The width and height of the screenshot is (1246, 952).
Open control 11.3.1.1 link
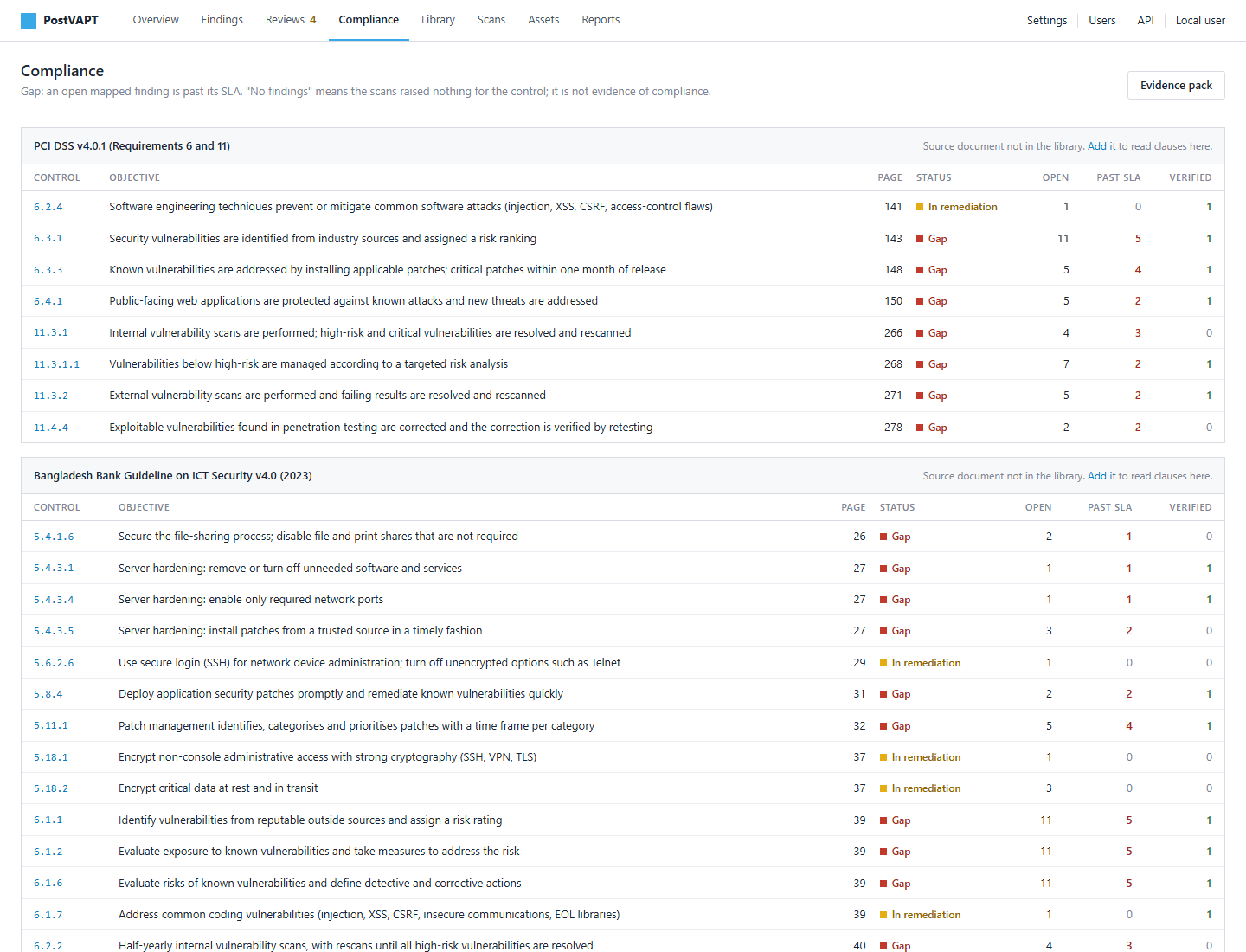(x=56, y=364)
